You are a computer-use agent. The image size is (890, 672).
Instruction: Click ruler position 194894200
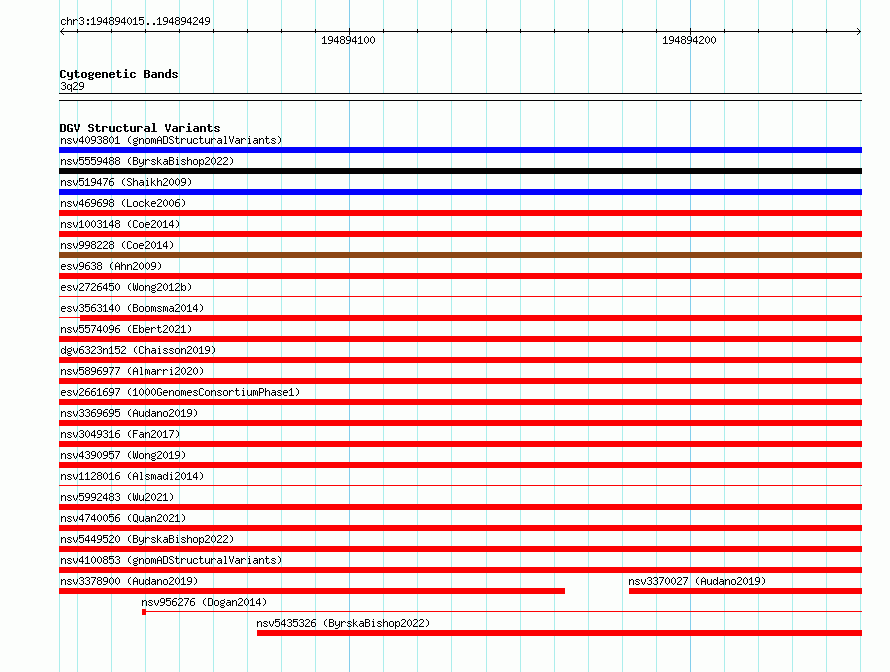[690, 40]
